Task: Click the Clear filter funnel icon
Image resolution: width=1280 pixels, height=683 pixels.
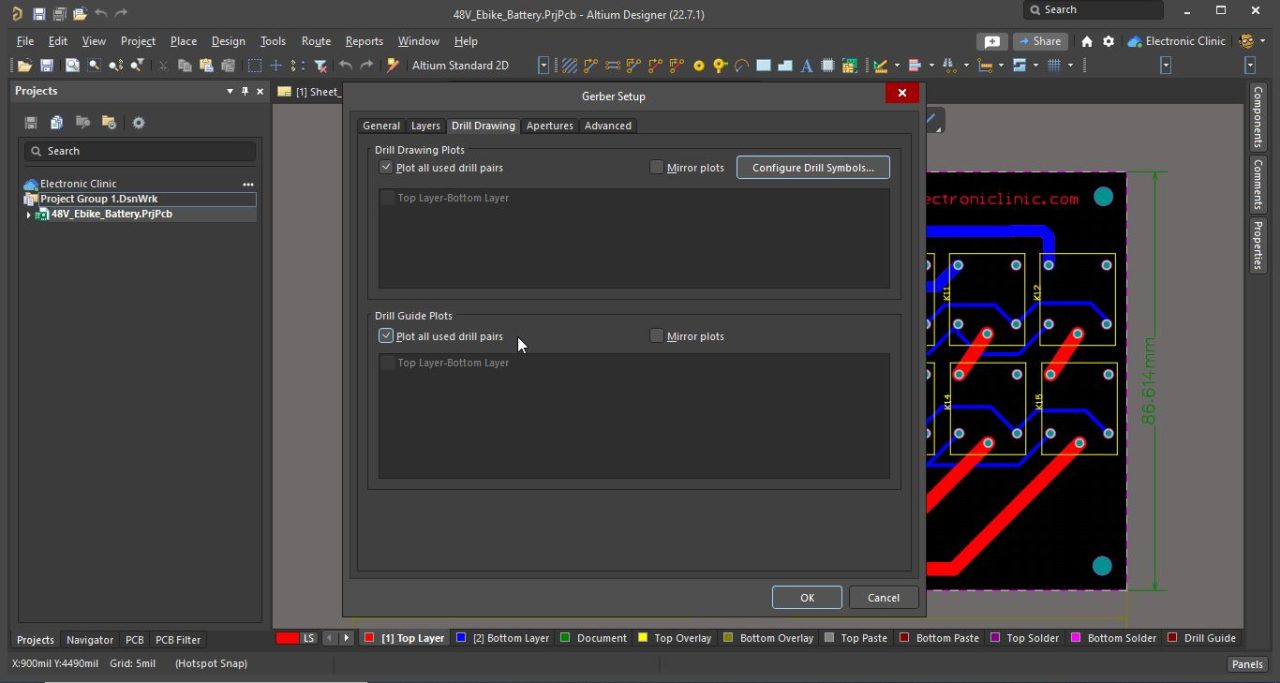Action: [321, 65]
